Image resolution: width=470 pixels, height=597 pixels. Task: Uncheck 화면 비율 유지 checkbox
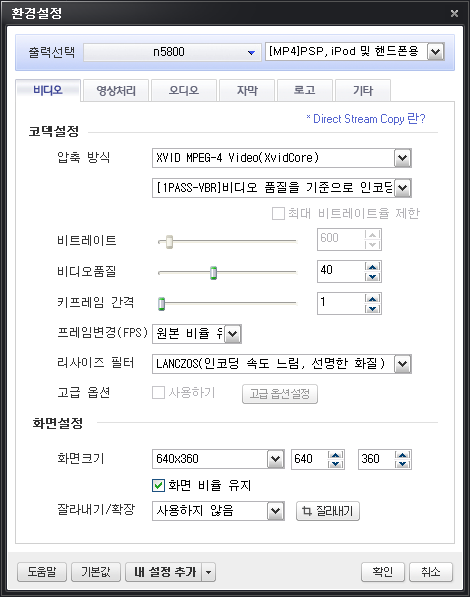158,485
